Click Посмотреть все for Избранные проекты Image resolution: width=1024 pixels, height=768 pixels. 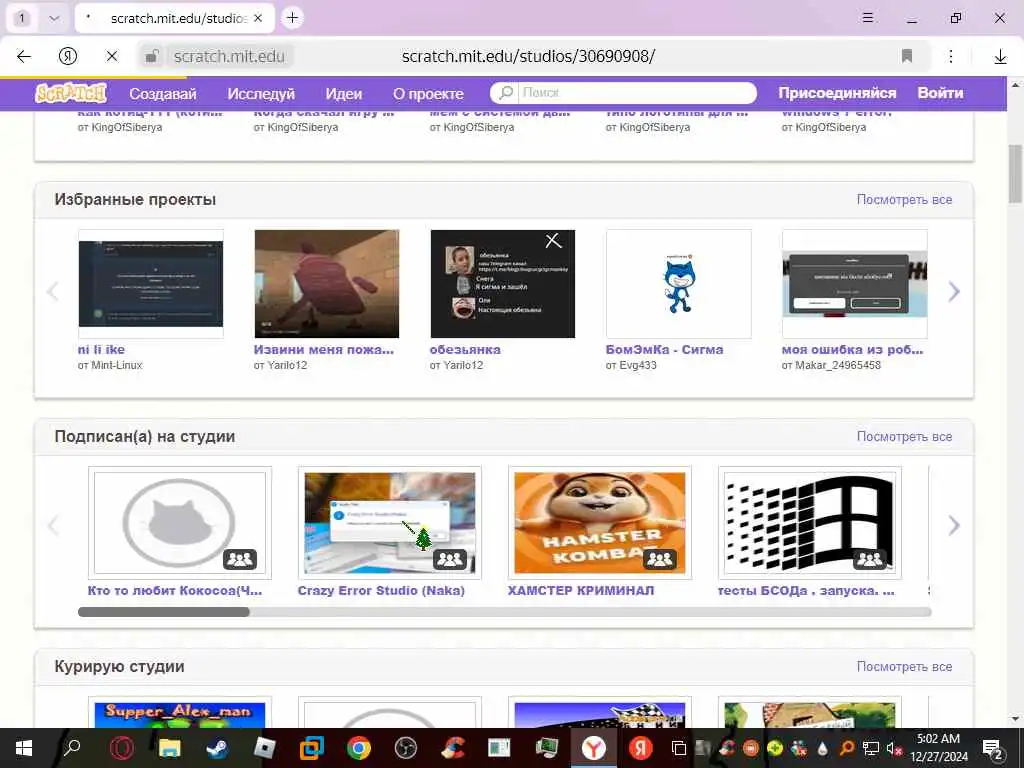point(904,200)
